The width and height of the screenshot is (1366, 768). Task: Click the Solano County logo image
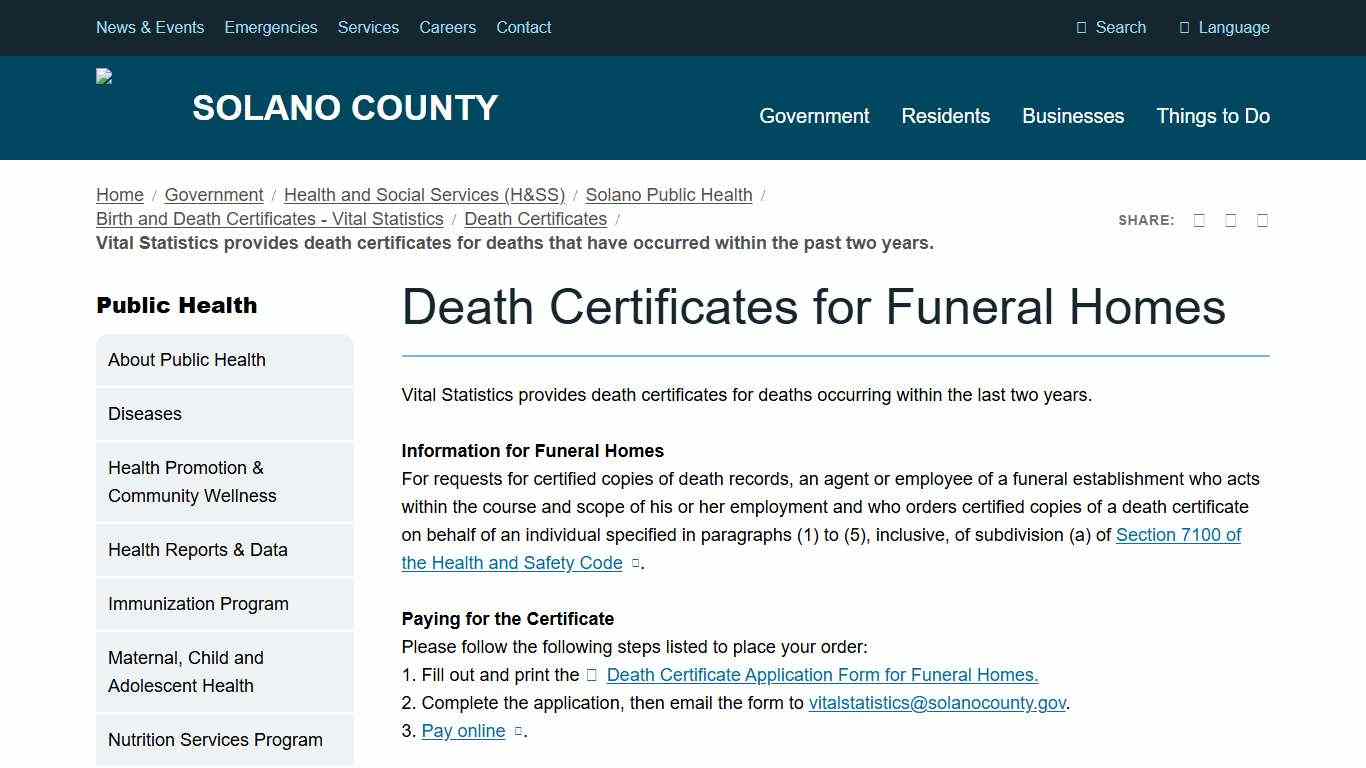click(x=103, y=76)
